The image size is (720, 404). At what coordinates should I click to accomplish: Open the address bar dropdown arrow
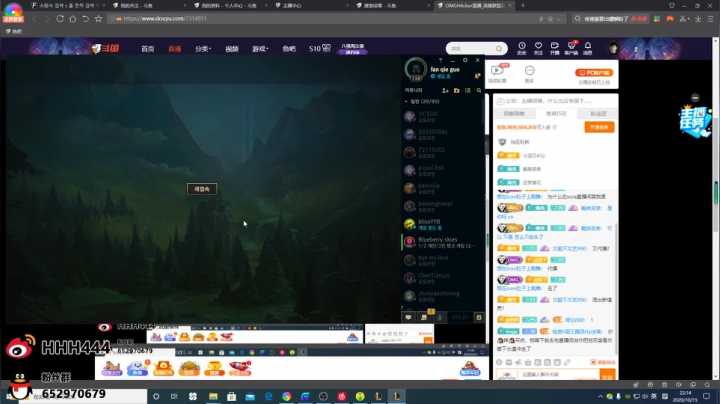coord(559,19)
